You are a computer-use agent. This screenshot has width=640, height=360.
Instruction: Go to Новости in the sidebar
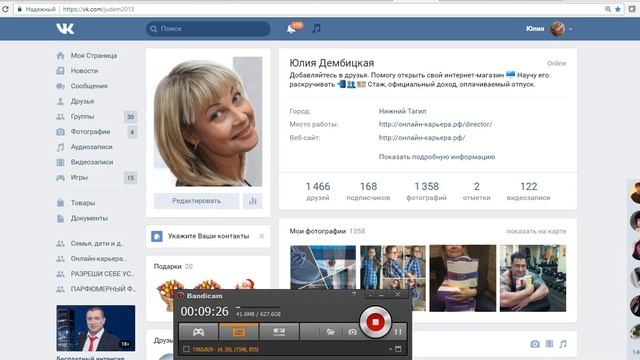(x=84, y=71)
